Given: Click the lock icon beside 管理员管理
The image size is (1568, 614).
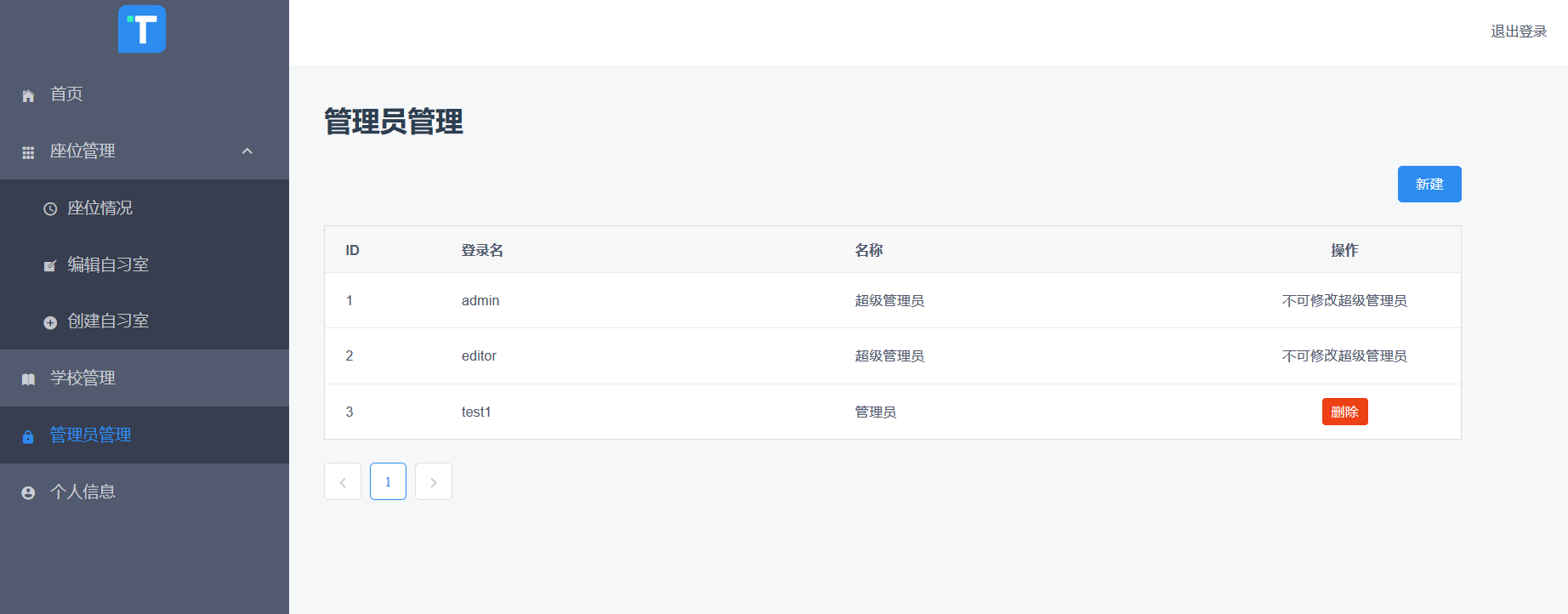Looking at the screenshot, I should [28, 436].
